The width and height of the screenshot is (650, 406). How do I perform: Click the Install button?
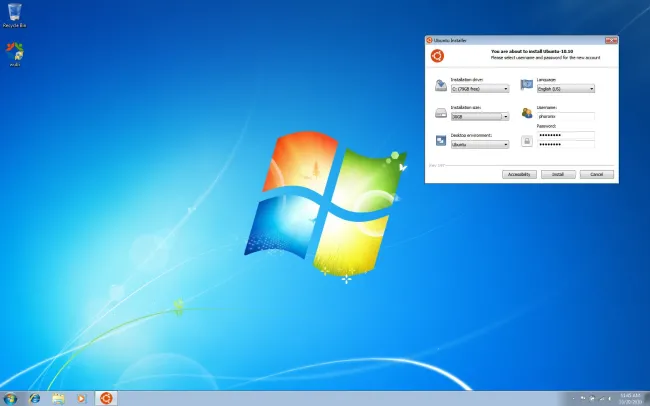pos(558,174)
